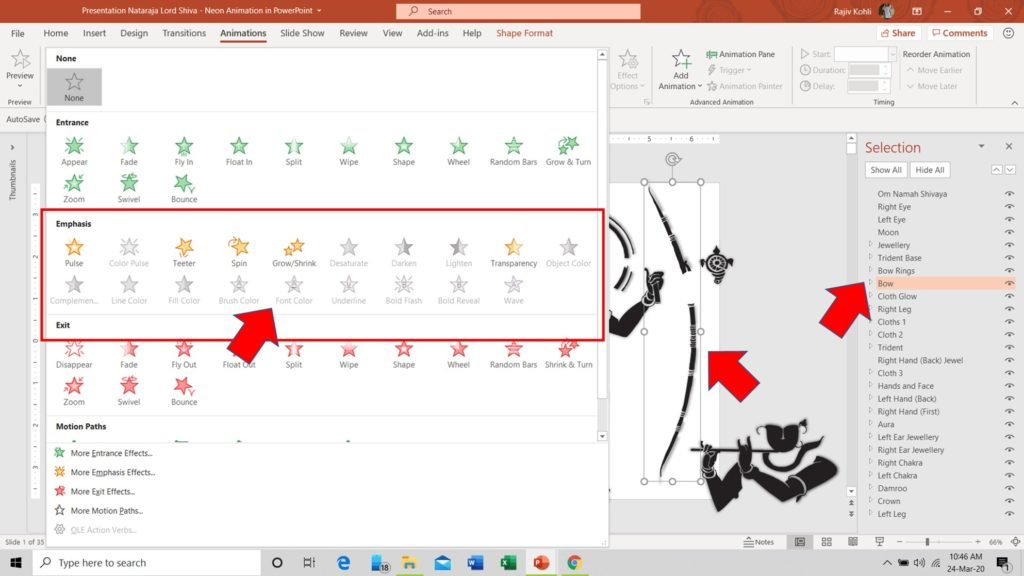Apply the Bounce exit animation
Screen dimensions: 1024x576
(184, 391)
